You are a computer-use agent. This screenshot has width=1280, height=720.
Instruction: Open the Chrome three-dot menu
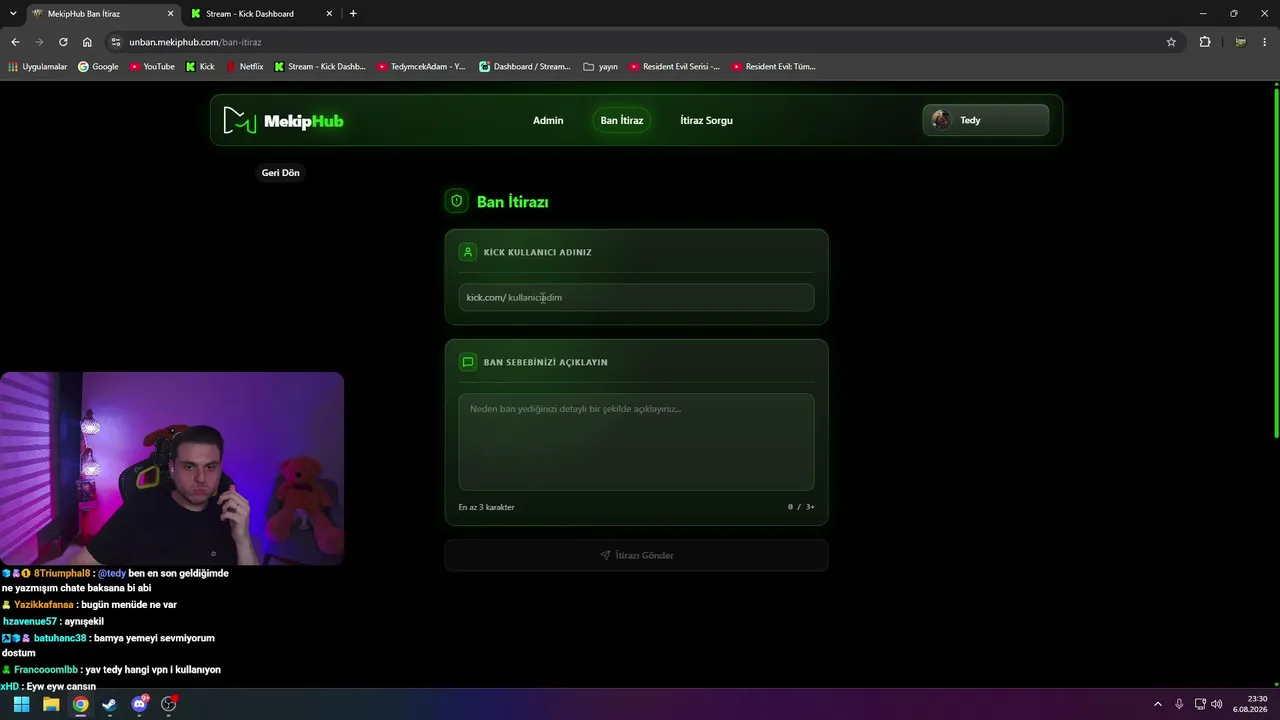[1265, 42]
